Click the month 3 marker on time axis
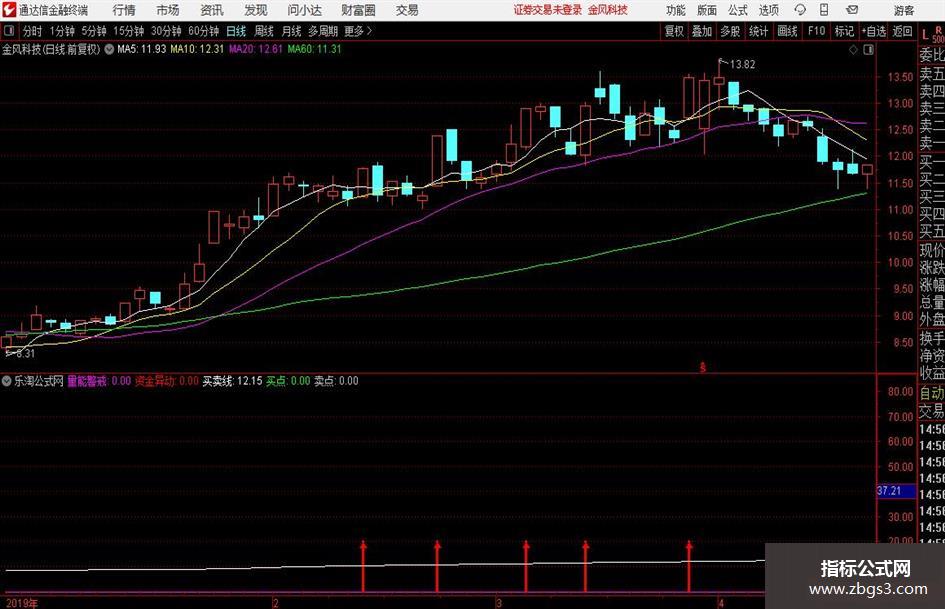 pyautogui.click(x=498, y=603)
